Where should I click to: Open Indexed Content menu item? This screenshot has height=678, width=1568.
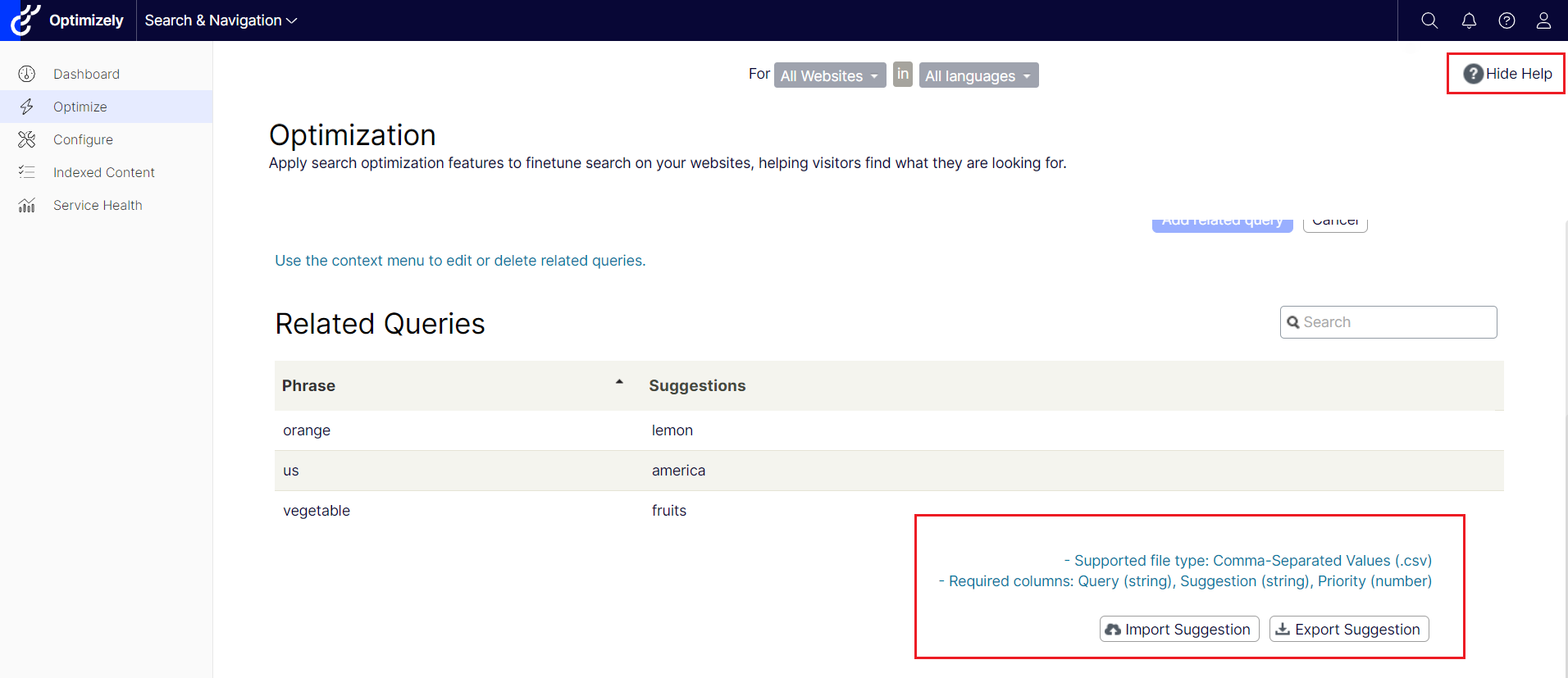pos(103,172)
